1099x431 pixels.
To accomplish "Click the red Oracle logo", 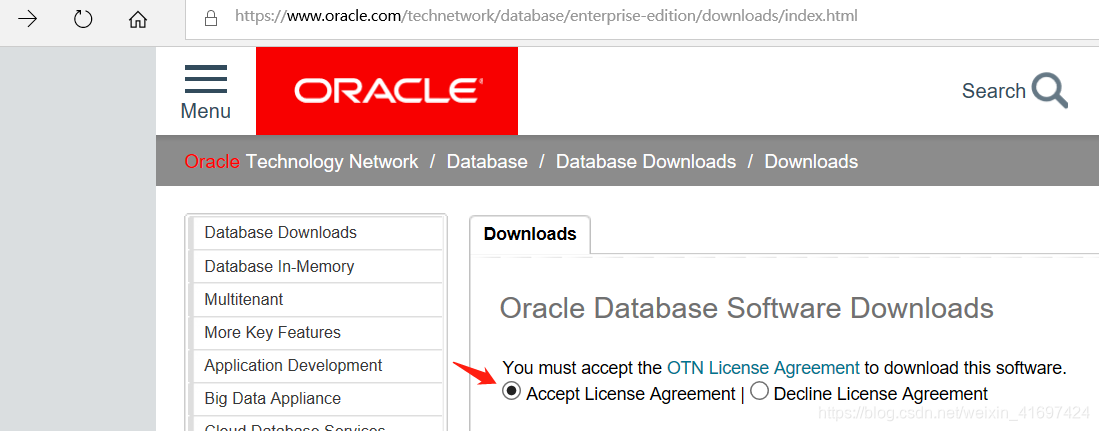I will pos(387,90).
